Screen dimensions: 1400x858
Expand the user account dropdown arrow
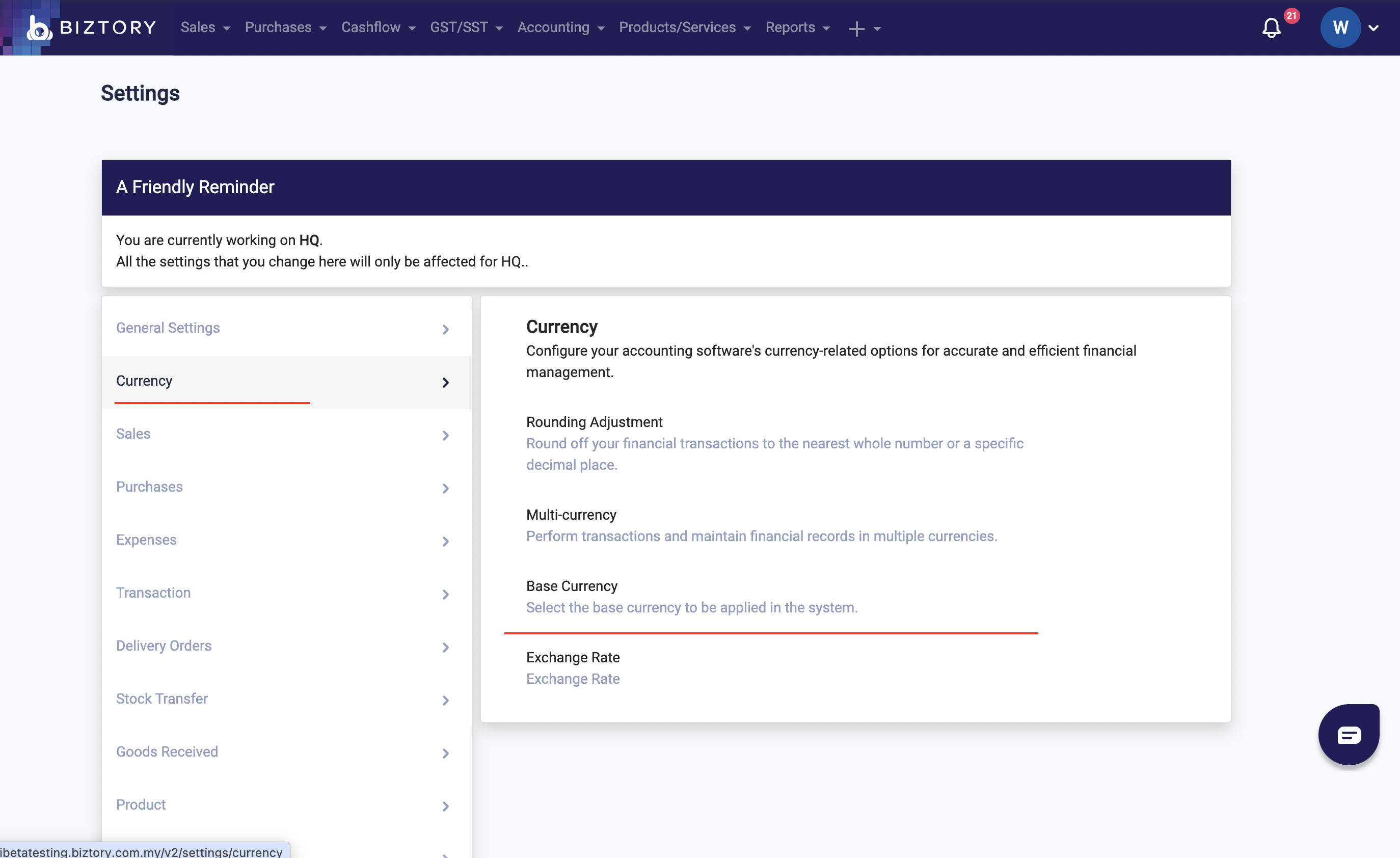point(1374,28)
